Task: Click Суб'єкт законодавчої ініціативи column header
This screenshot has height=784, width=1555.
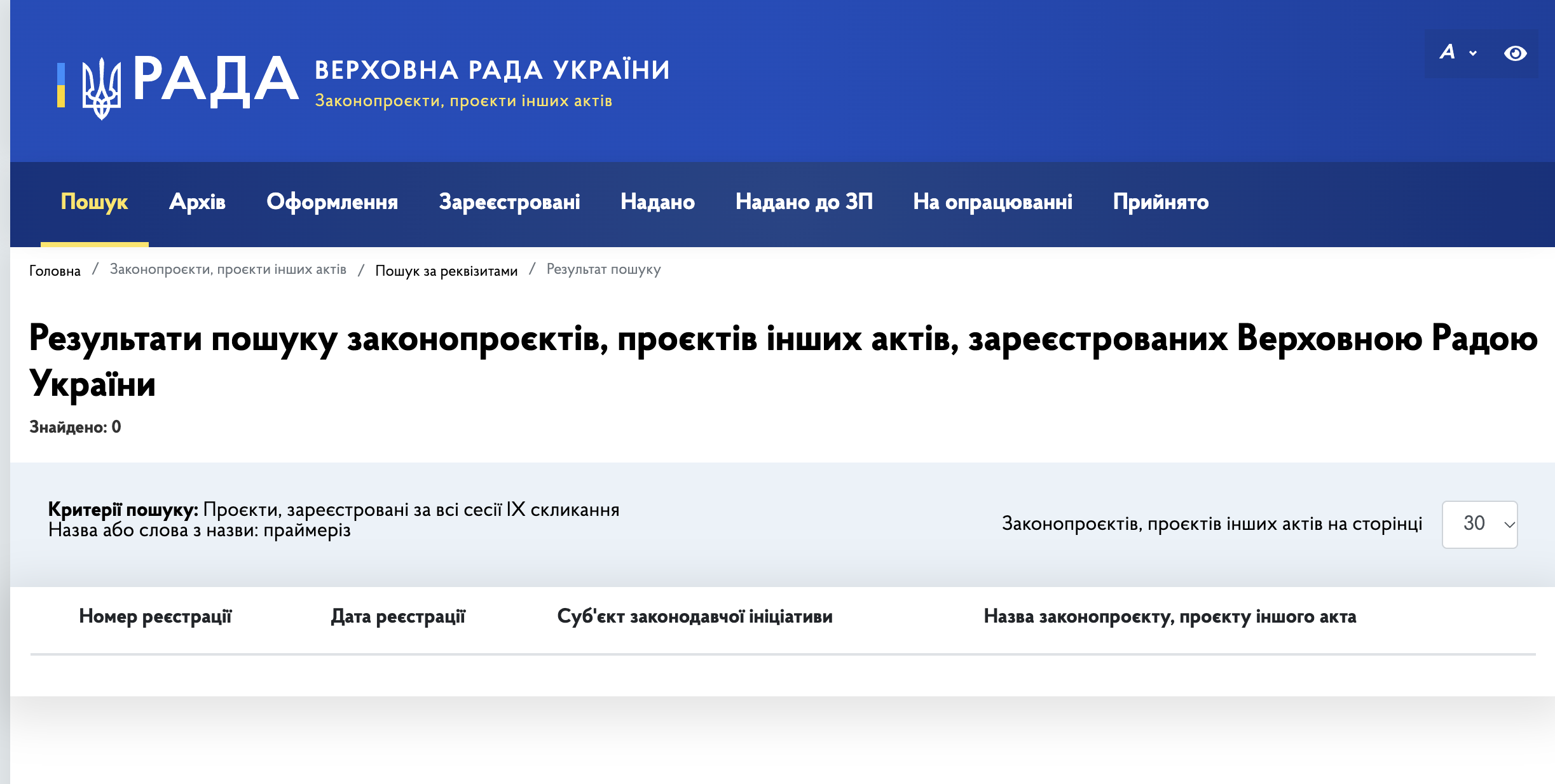Action: pos(695,616)
